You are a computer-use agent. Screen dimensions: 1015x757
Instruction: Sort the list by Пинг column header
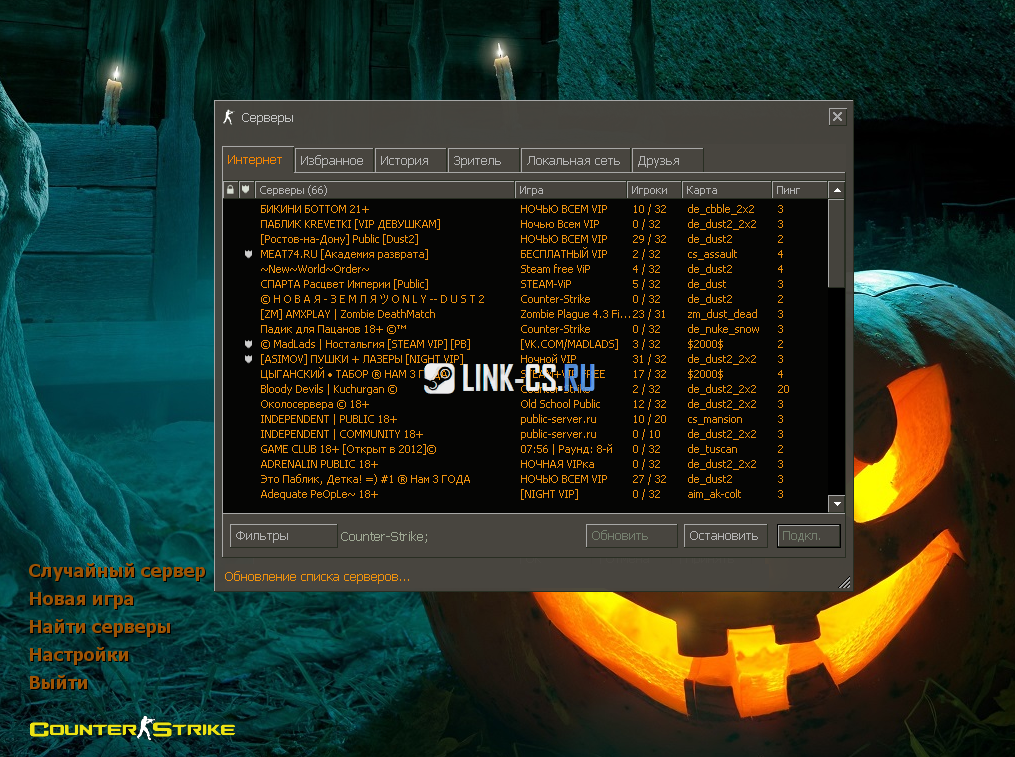tap(799, 190)
